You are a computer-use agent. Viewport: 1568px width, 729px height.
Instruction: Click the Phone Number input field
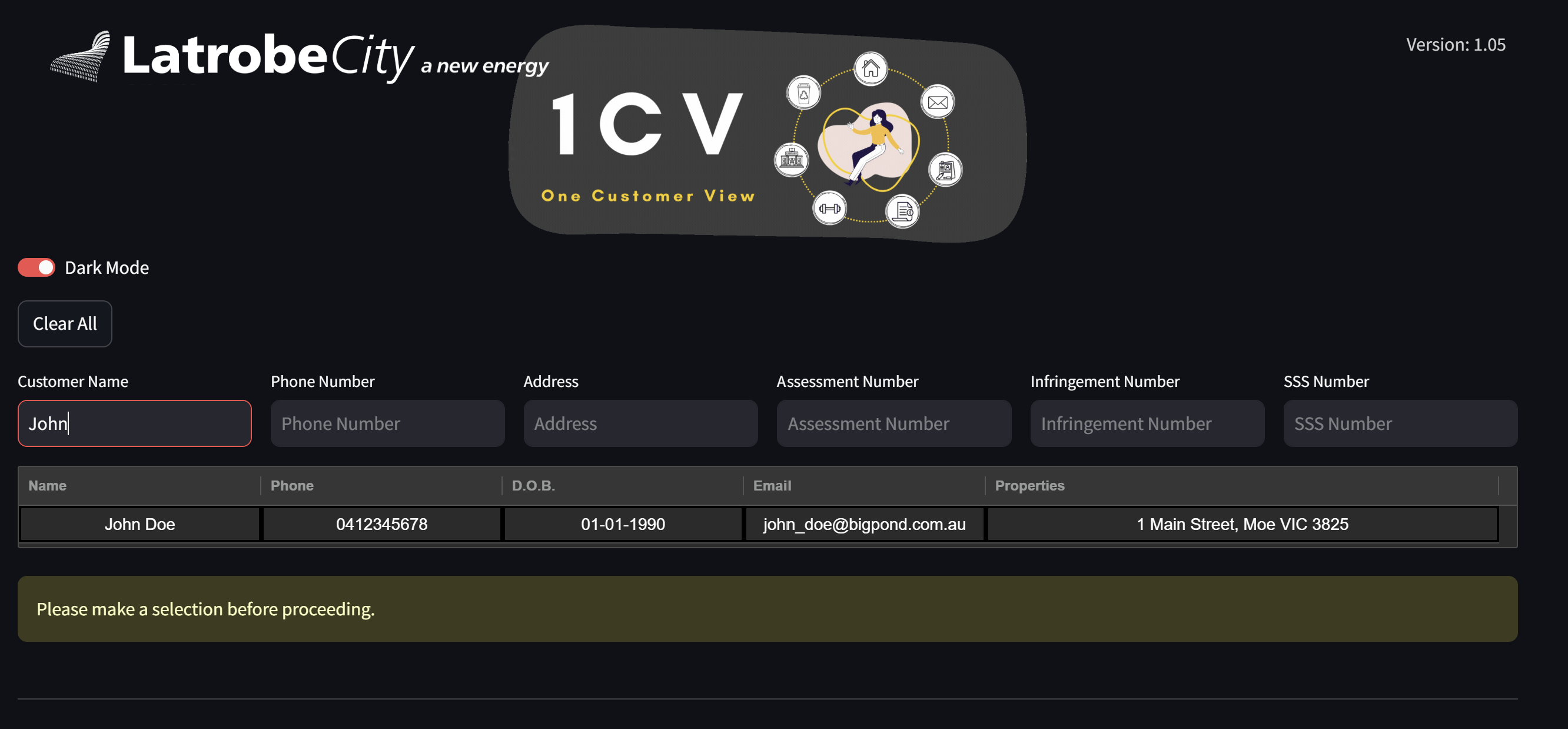(387, 423)
